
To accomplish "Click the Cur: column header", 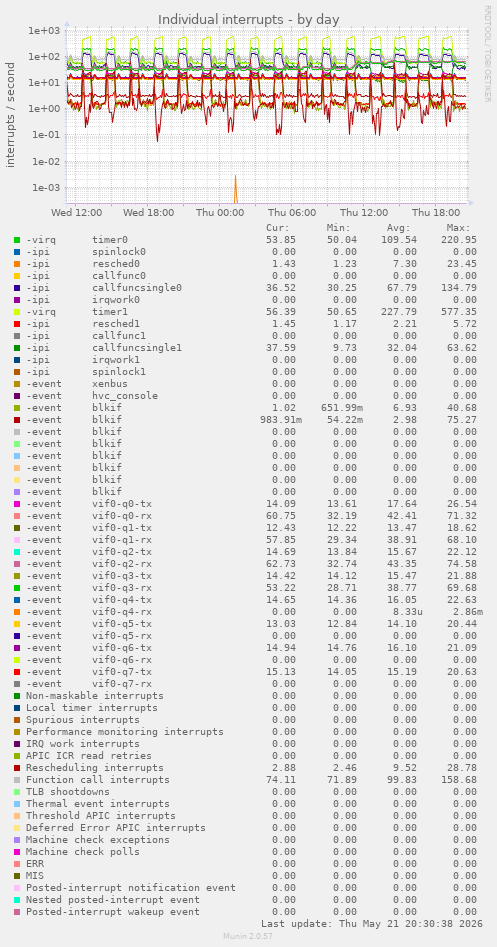I will coord(278,228).
